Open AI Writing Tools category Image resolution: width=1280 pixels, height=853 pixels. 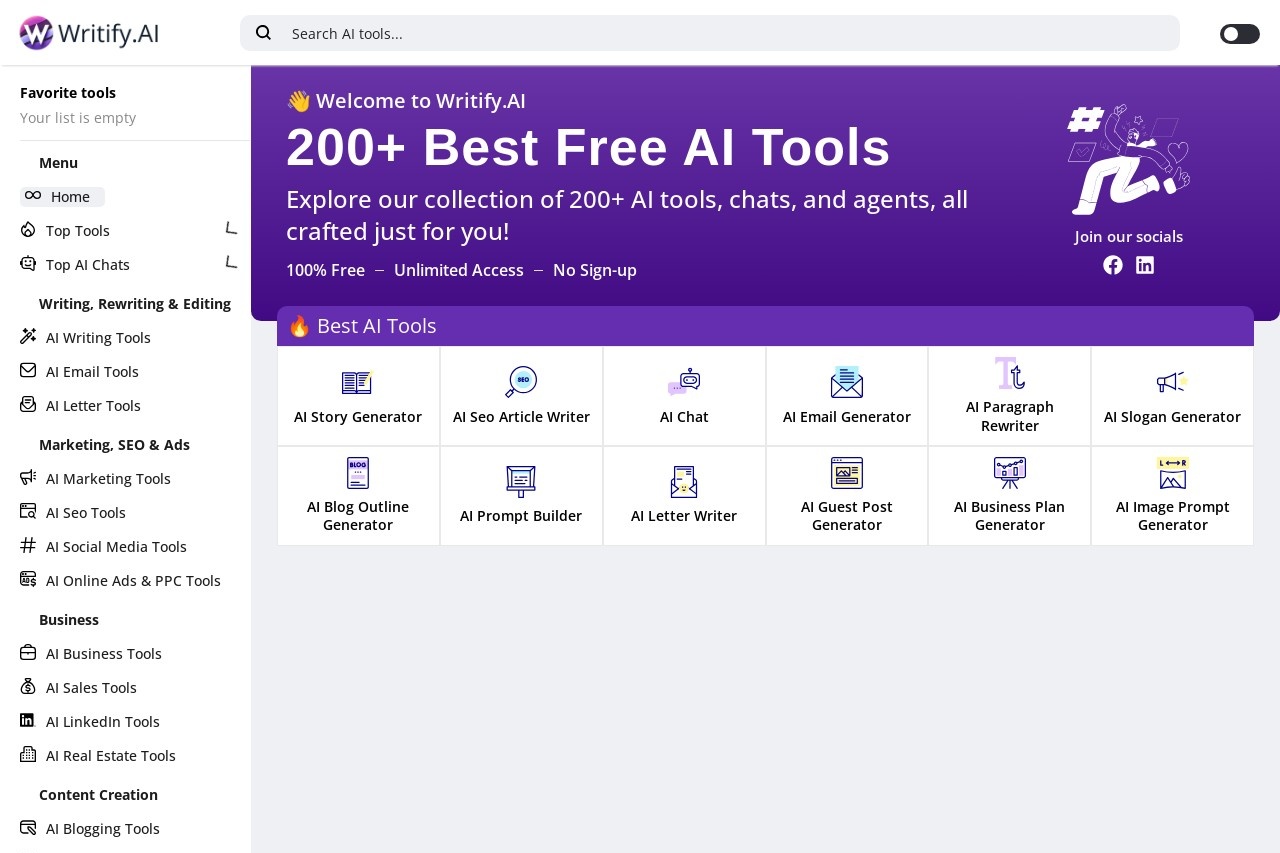pyautogui.click(x=98, y=338)
